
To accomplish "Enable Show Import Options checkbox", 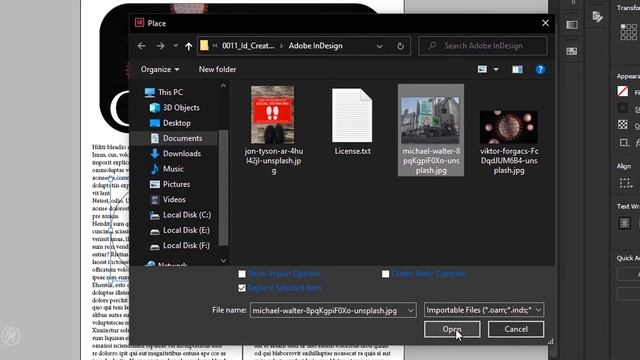I will point(242,274).
